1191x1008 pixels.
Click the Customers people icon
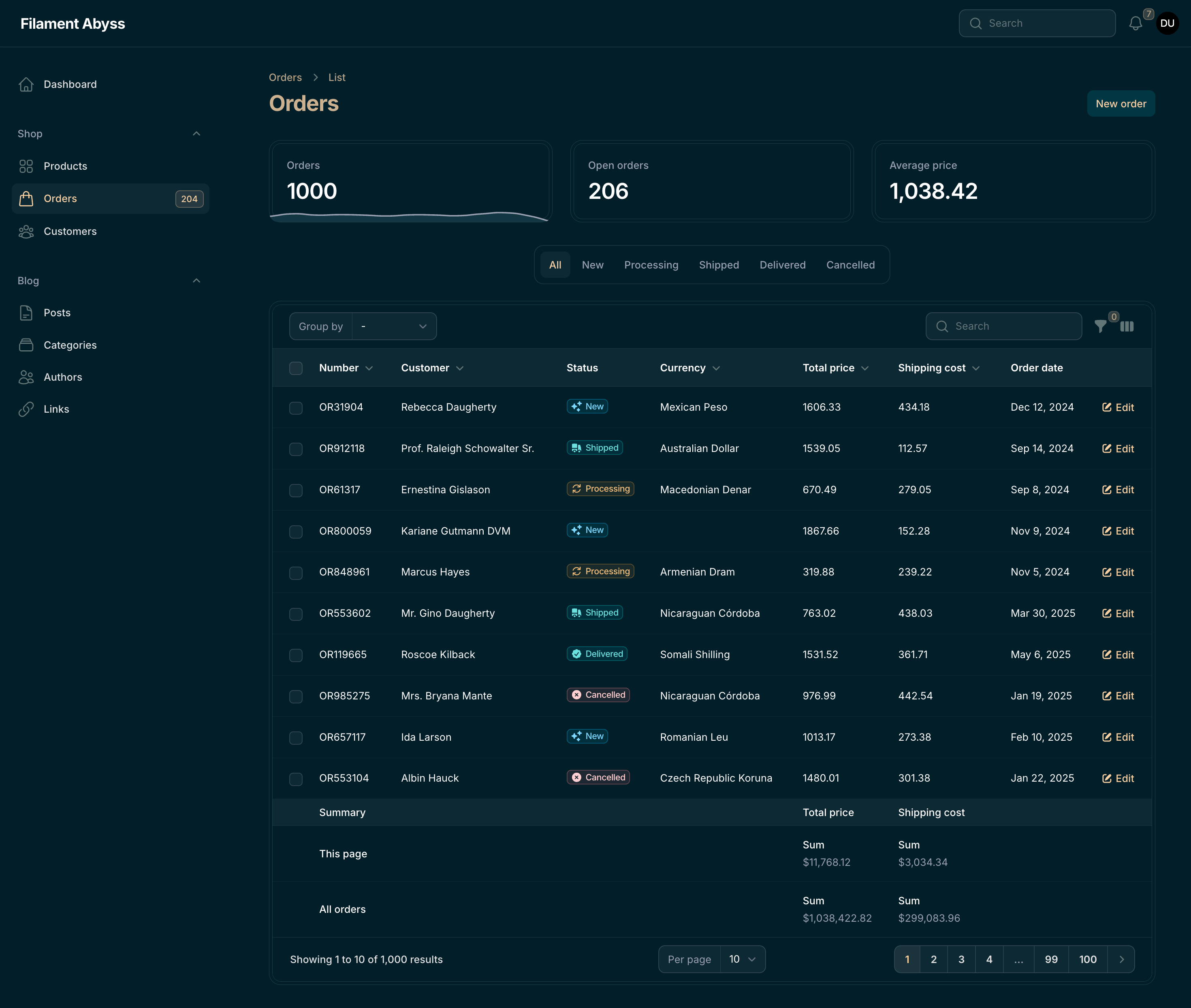26,231
